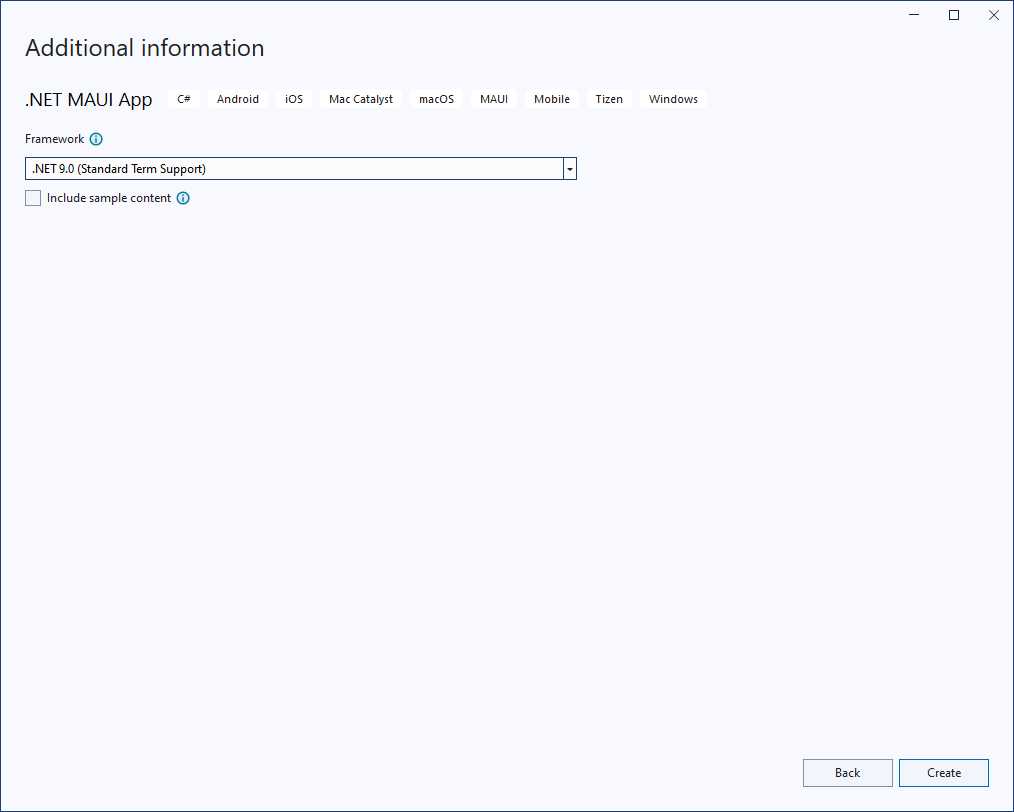The width and height of the screenshot is (1014, 812).
Task: Click the Mobile tag
Action: 552,99
